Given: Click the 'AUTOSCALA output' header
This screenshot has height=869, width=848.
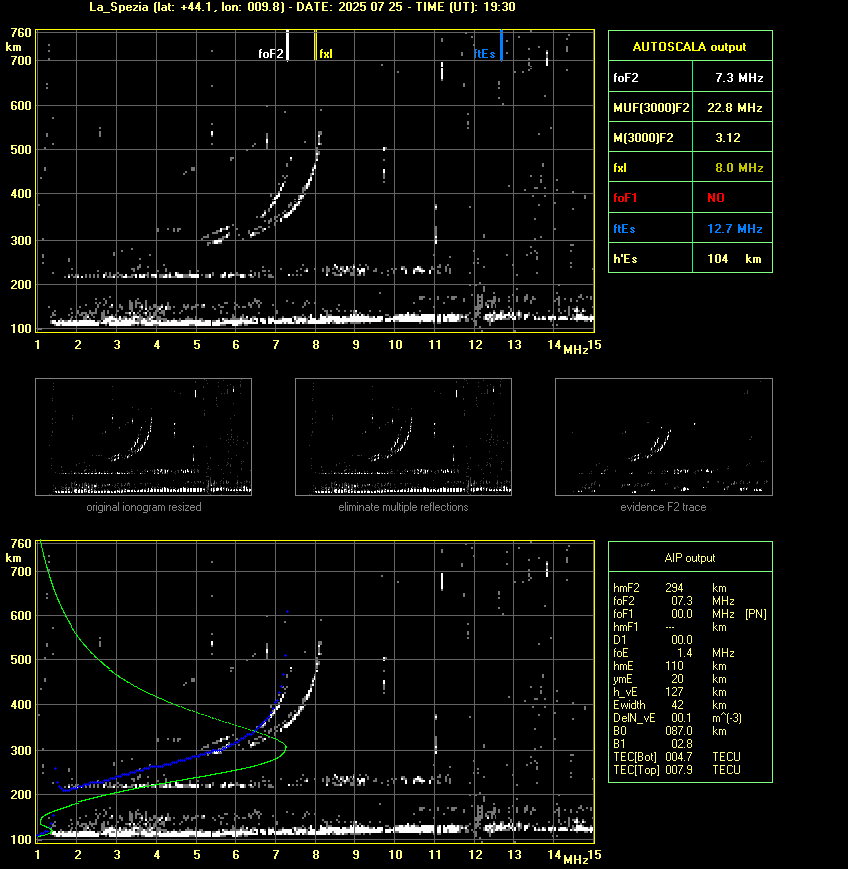Looking at the screenshot, I should click(690, 46).
